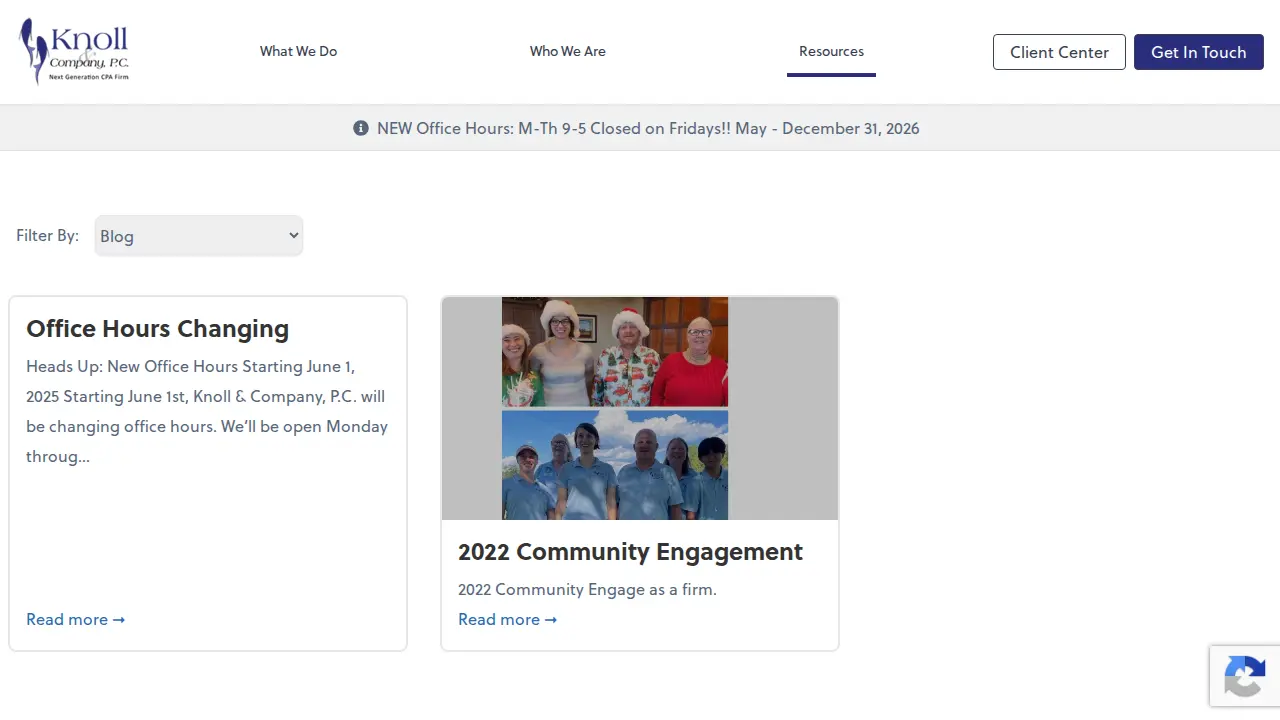
Task: Click the NEW Office Hours announcement text
Action: click(x=648, y=128)
